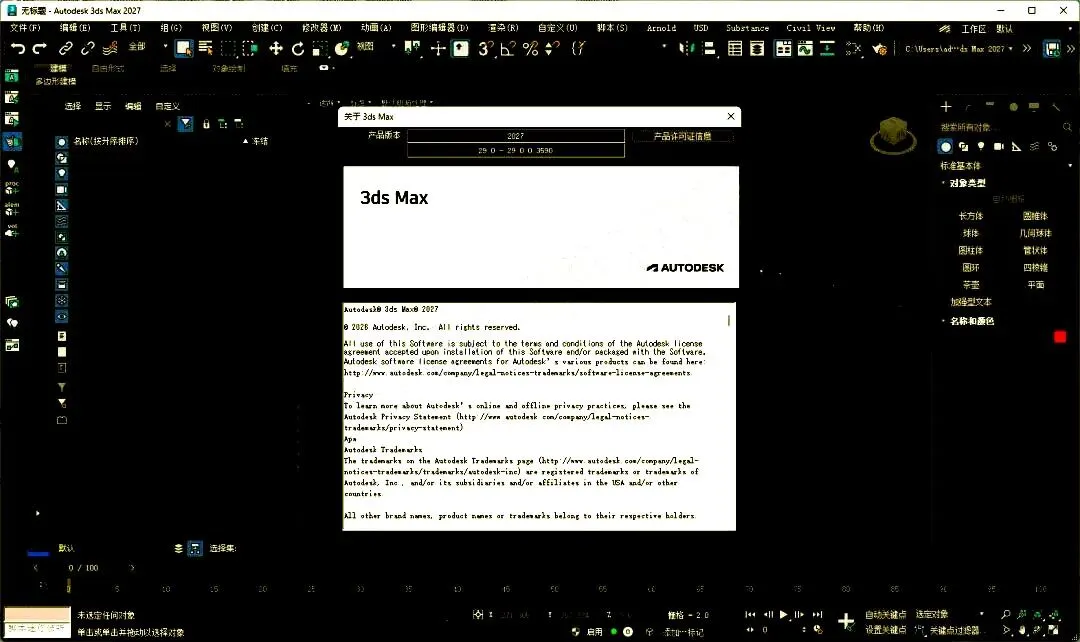Toggle 自动关键点 auto key mode
Image resolution: width=1080 pixels, height=642 pixels.
[885, 614]
